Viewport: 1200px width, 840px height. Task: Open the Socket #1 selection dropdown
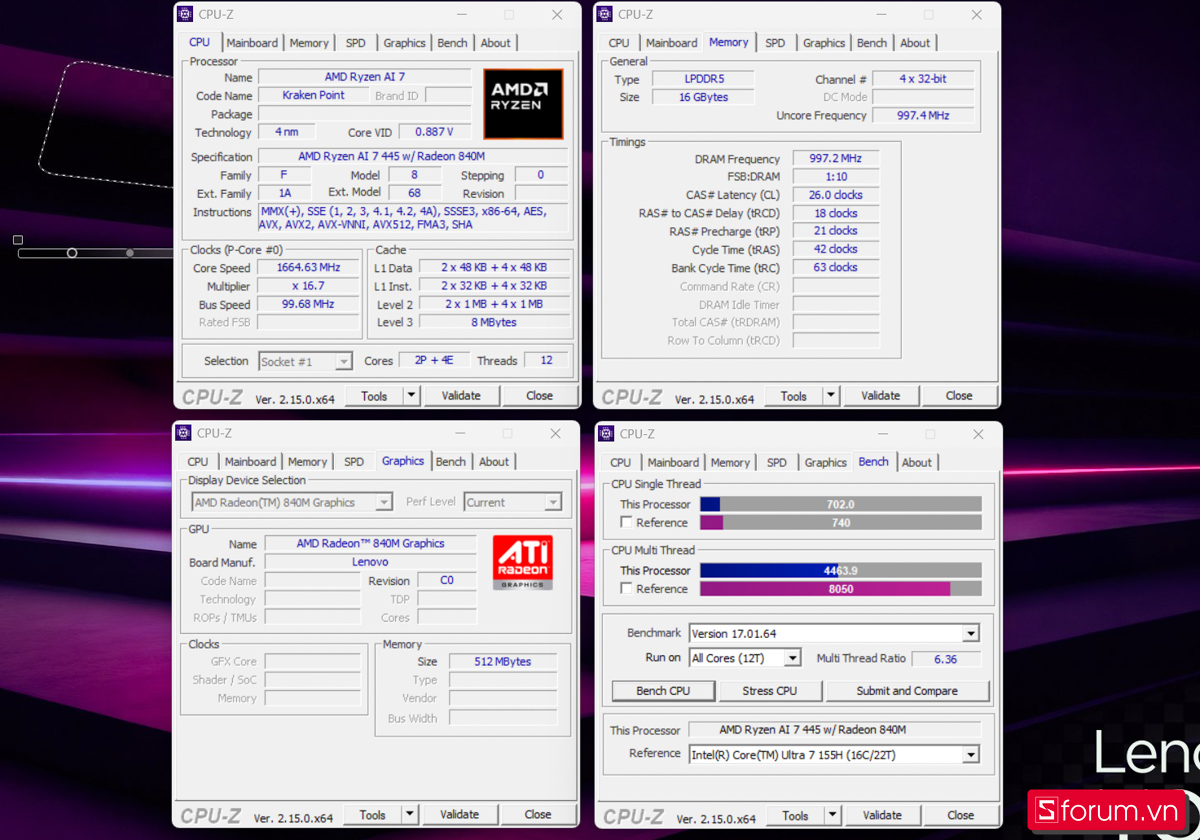343,362
